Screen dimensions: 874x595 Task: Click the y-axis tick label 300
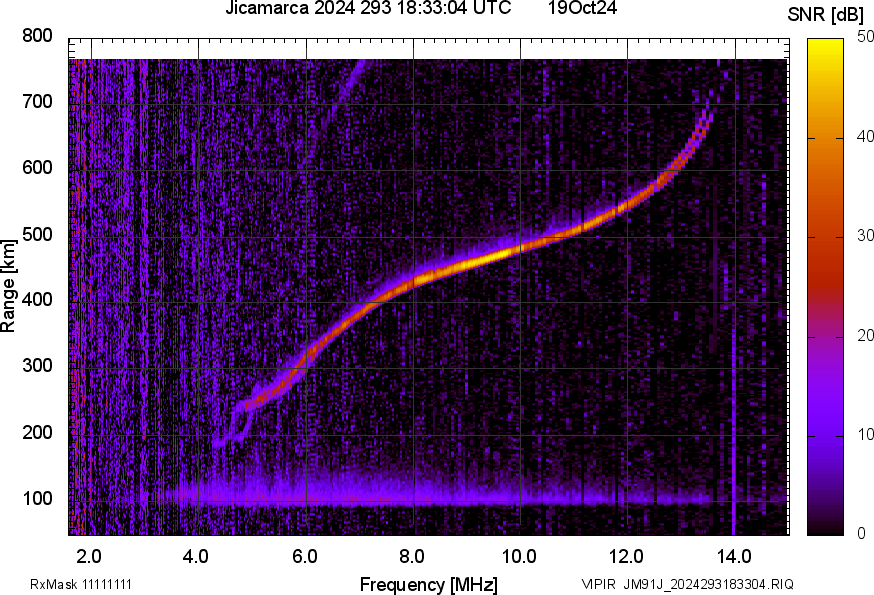click(x=37, y=366)
